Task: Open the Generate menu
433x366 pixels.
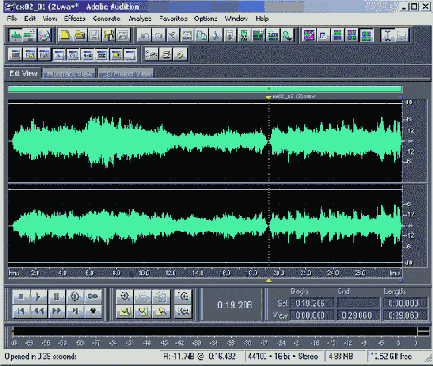Action: point(107,19)
